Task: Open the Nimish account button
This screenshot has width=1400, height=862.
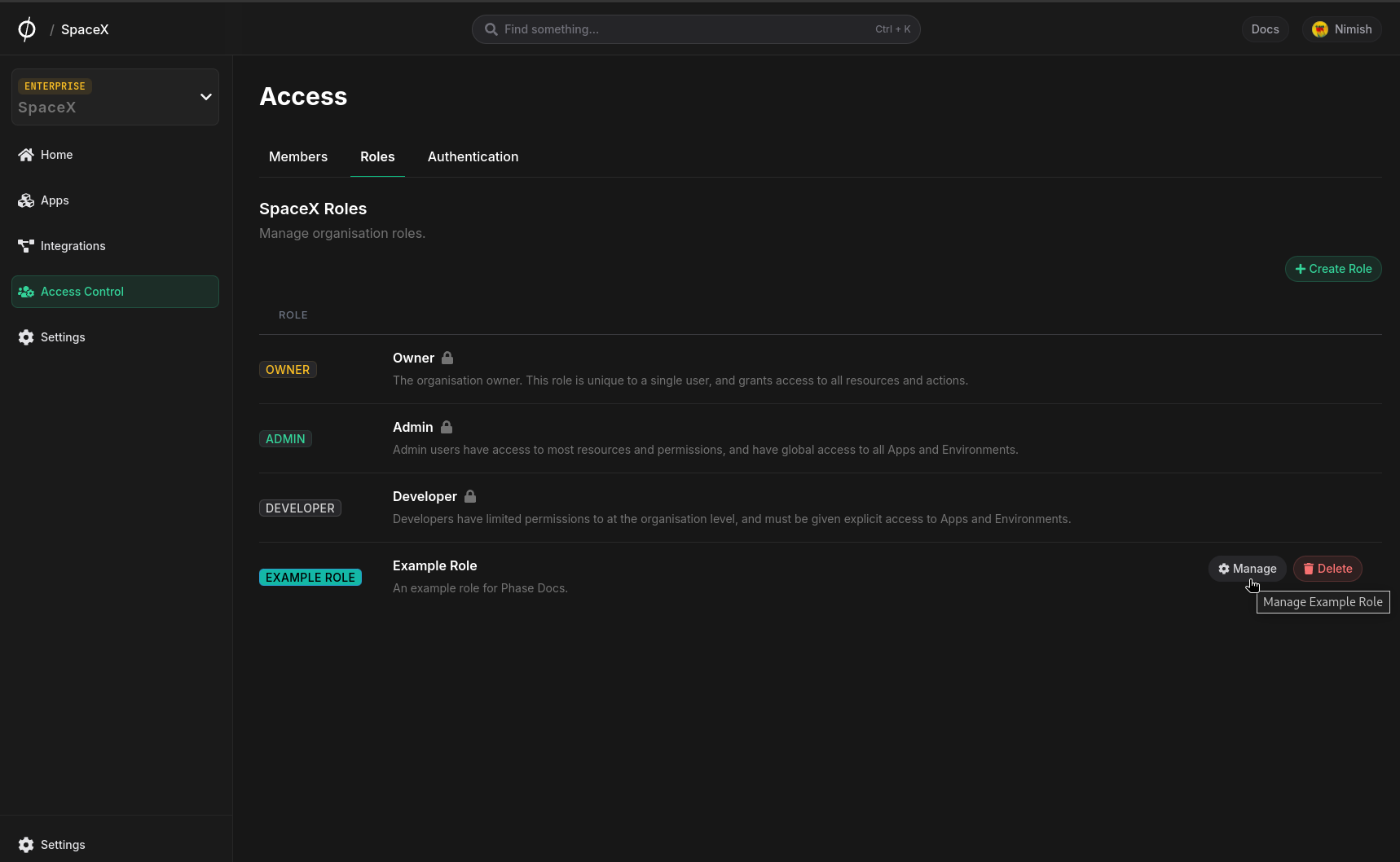Action: click(1341, 29)
